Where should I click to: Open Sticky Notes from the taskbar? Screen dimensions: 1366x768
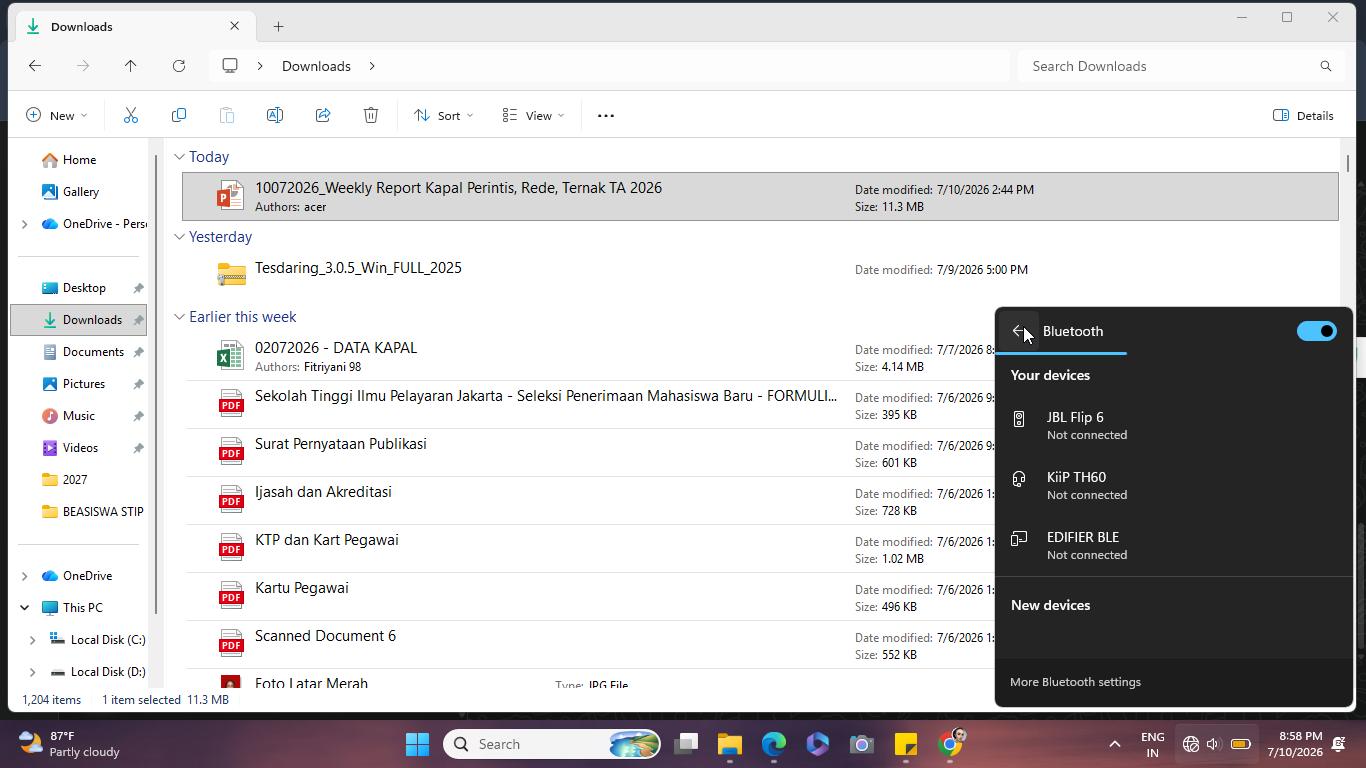pos(906,744)
